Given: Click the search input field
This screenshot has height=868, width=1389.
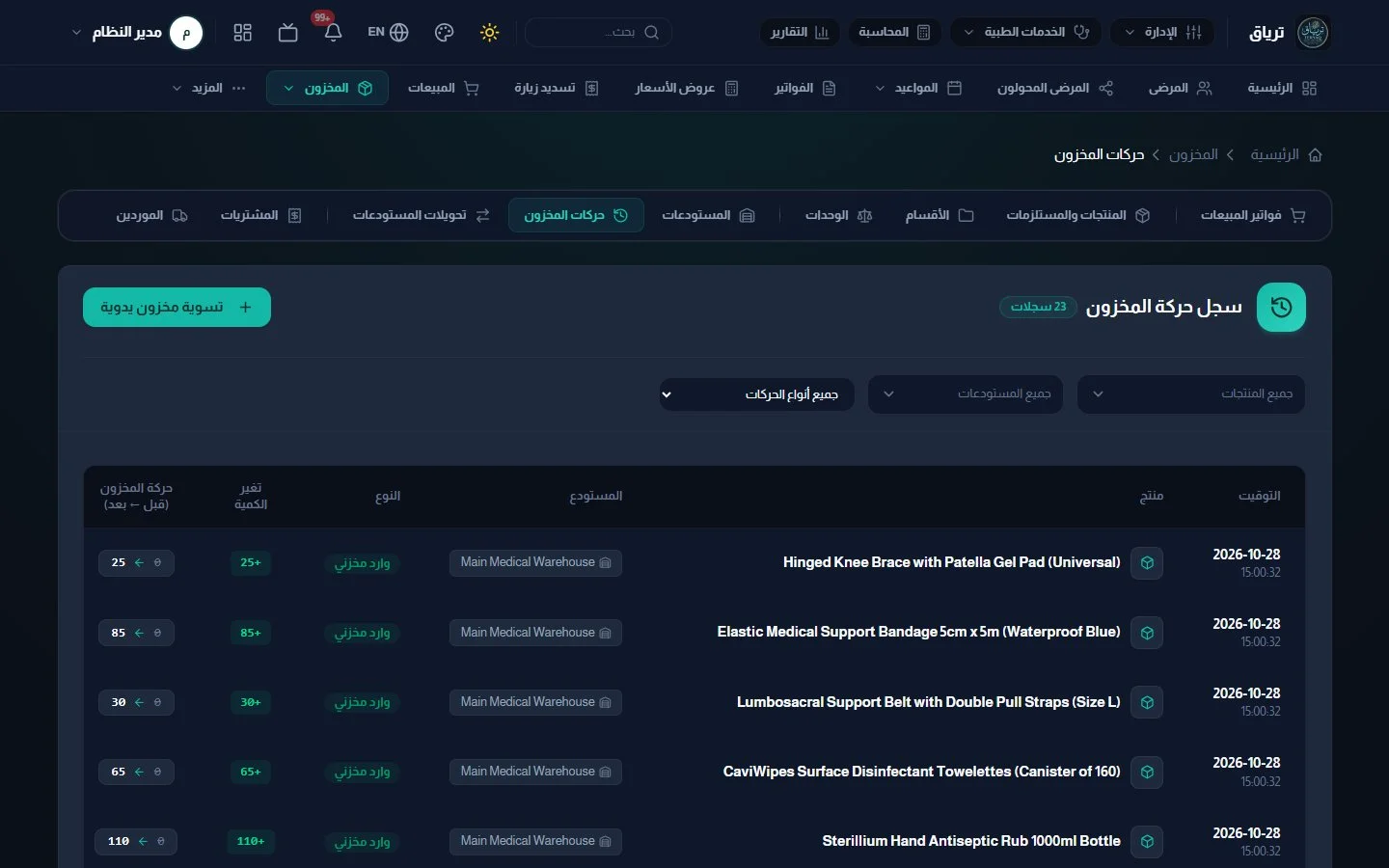Looking at the screenshot, I should 599,33.
